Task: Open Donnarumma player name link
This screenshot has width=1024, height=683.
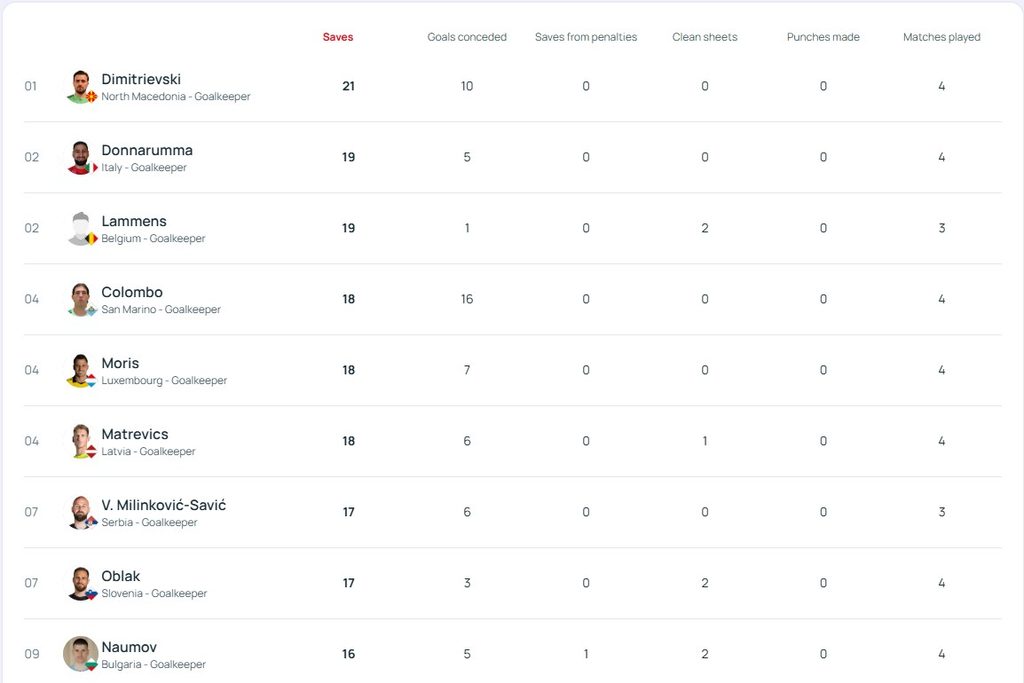Action: click(x=147, y=150)
